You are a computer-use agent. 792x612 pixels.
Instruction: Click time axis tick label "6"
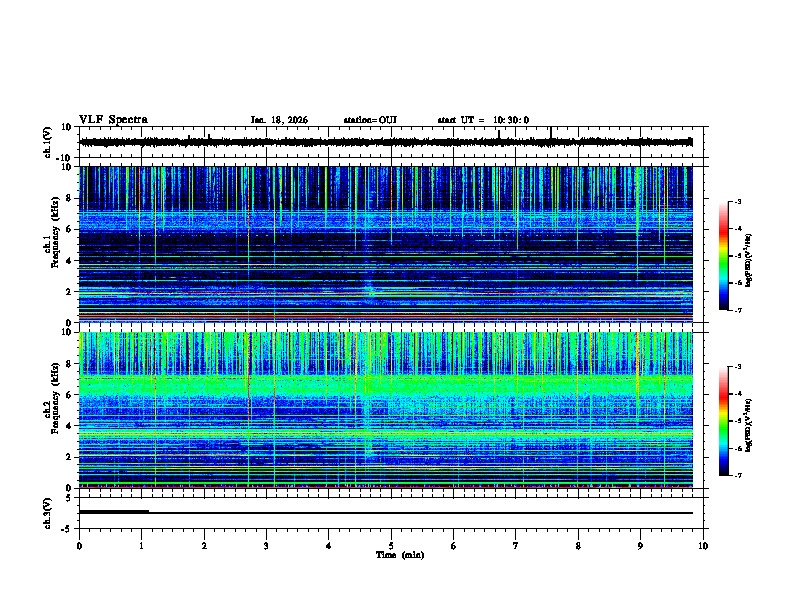pyautogui.click(x=453, y=546)
